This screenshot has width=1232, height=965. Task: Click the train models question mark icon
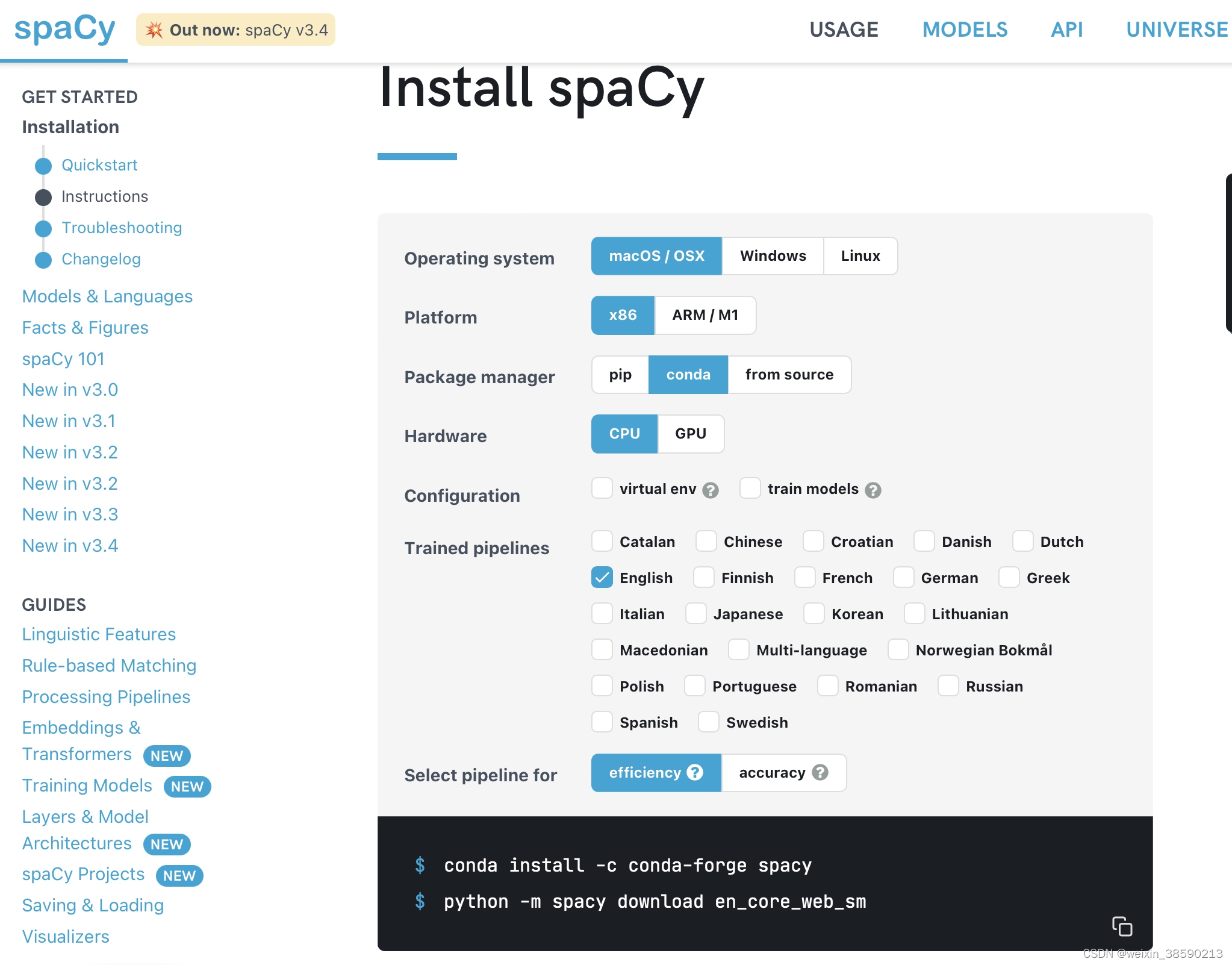click(x=874, y=489)
